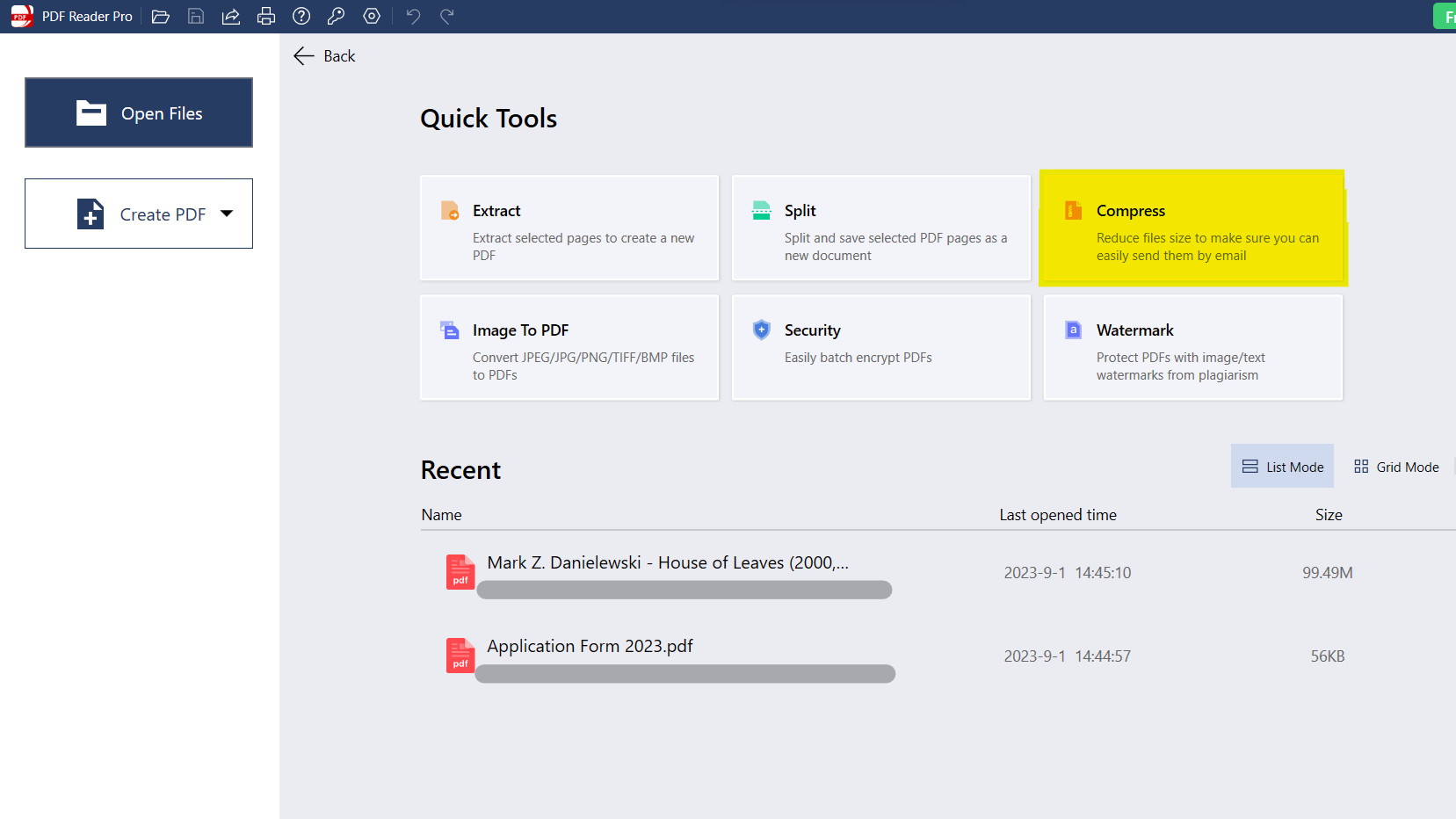This screenshot has height=819, width=1456.
Task: Click the Open Files button
Action: pos(139,112)
